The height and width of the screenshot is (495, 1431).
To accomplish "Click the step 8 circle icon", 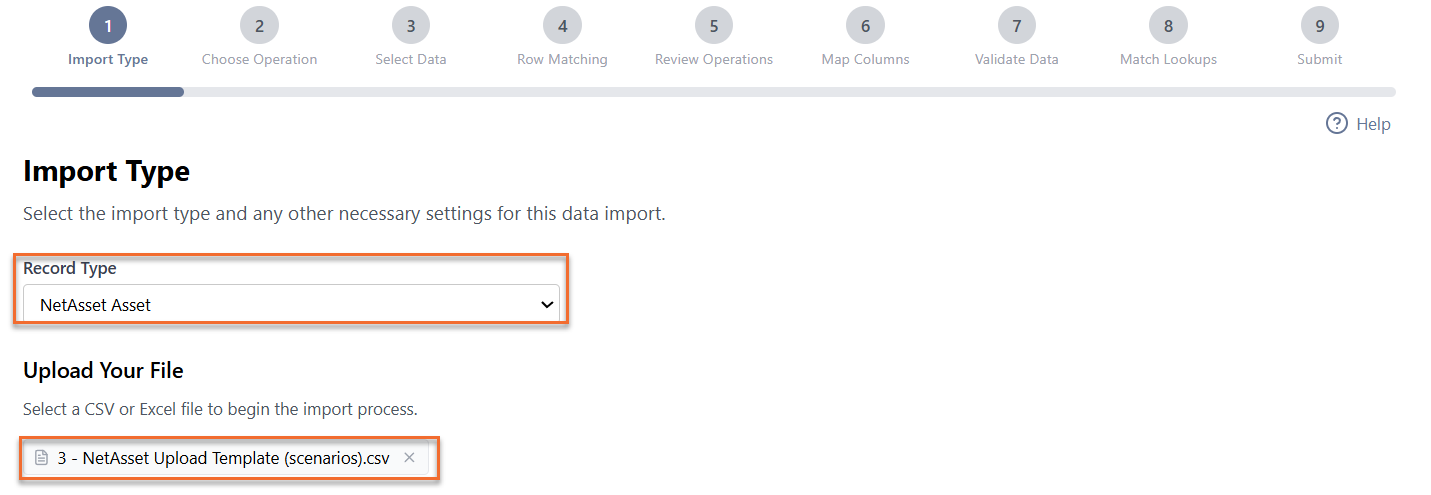I will pyautogui.click(x=1168, y=25).
